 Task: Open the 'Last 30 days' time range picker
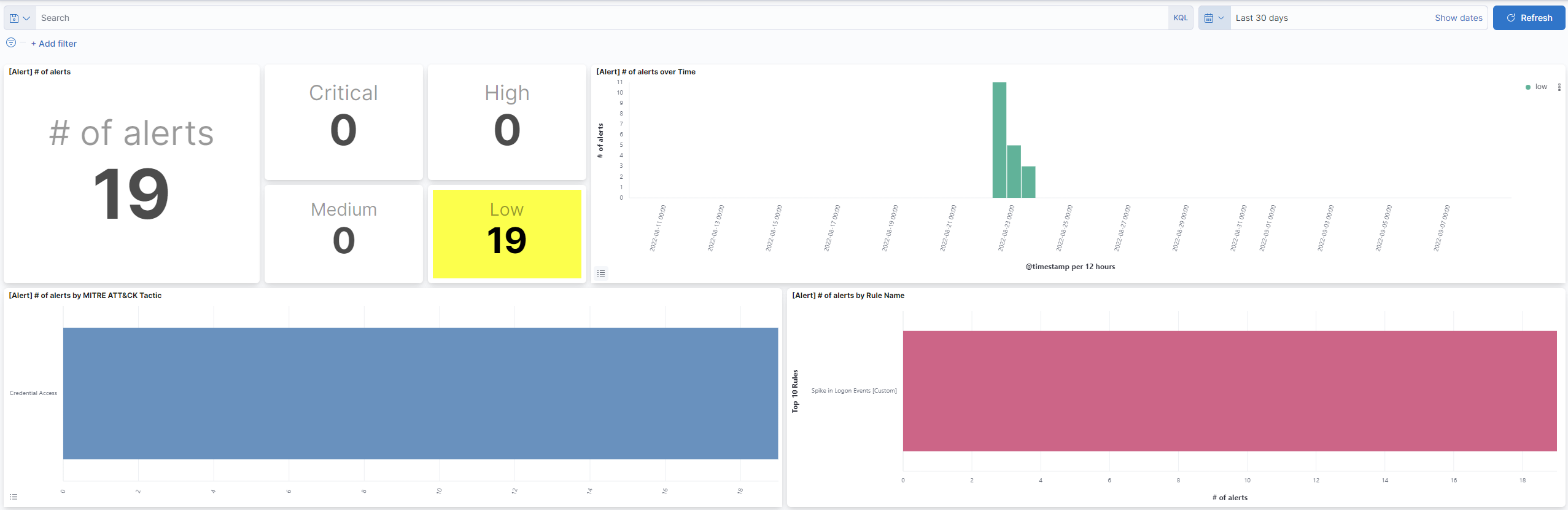pyautogui.click(x=1326, y=18)
